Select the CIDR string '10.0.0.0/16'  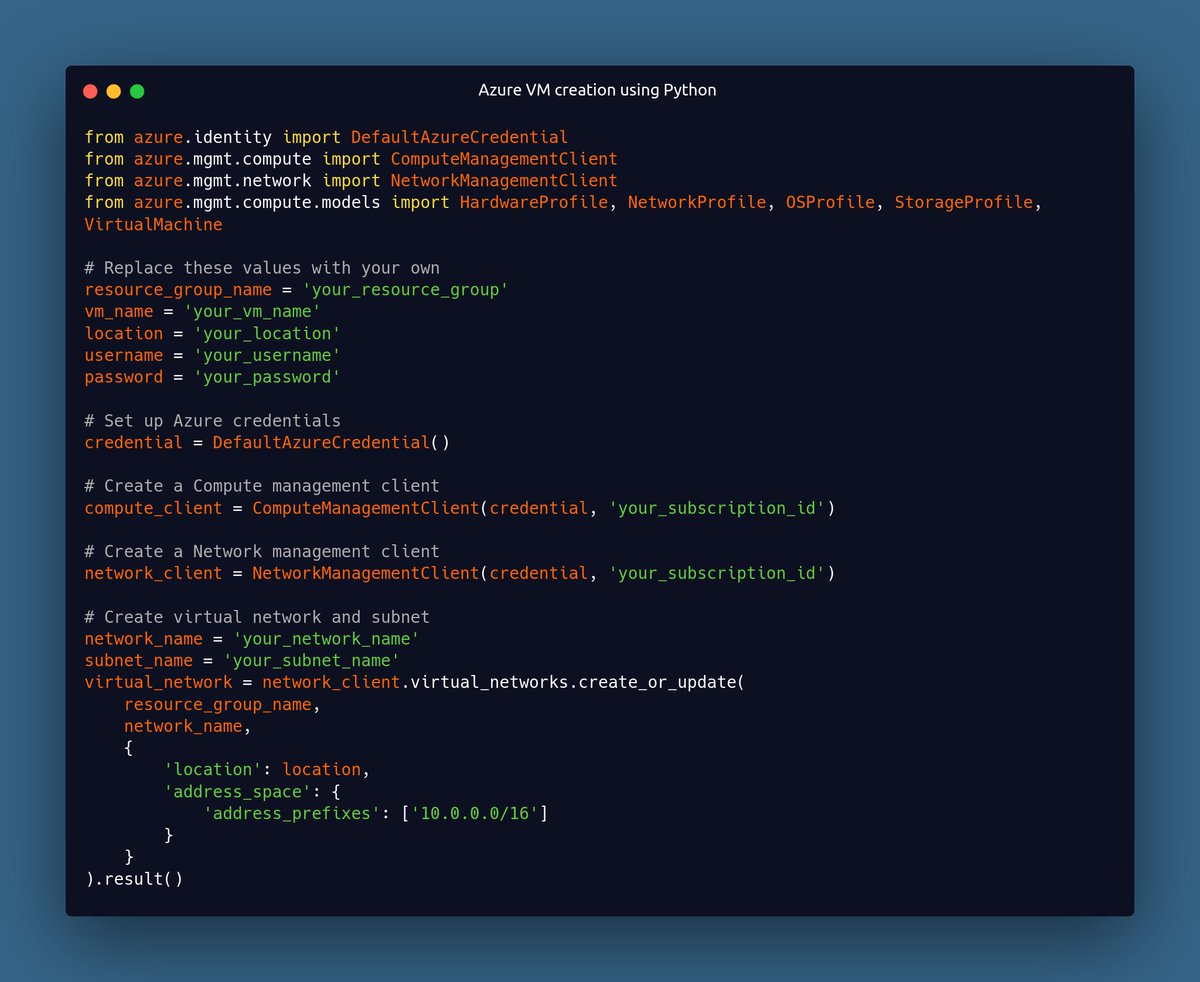pyautogui.click(x=474, y=814)
